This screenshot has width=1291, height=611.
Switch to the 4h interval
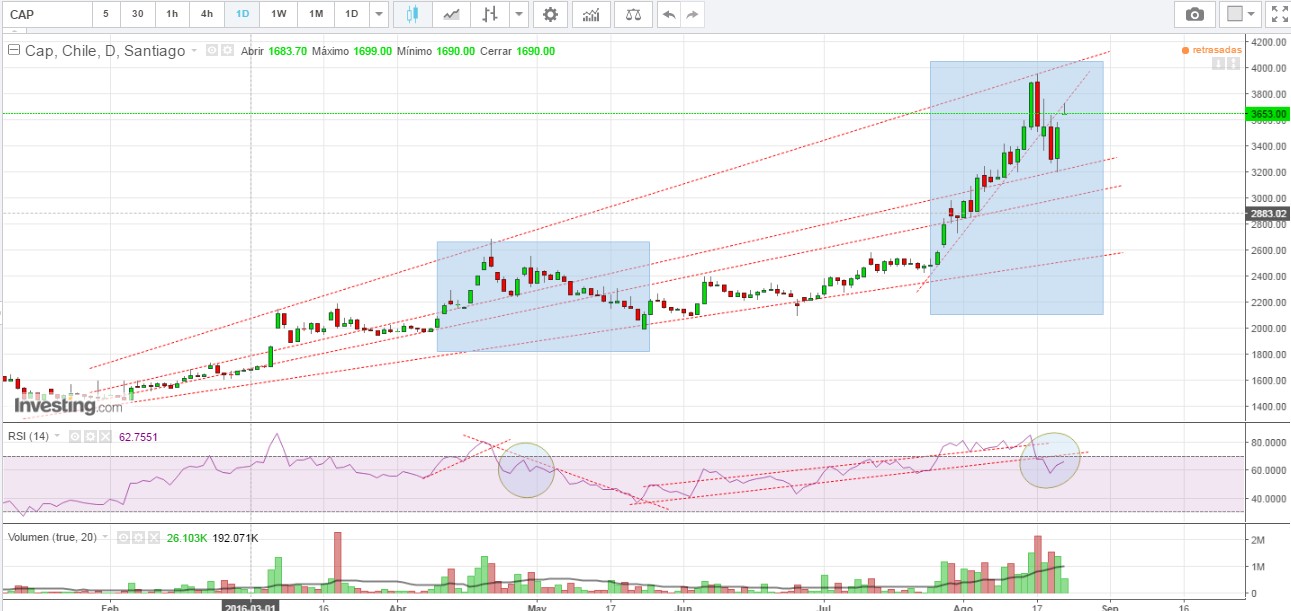(207, 14)
